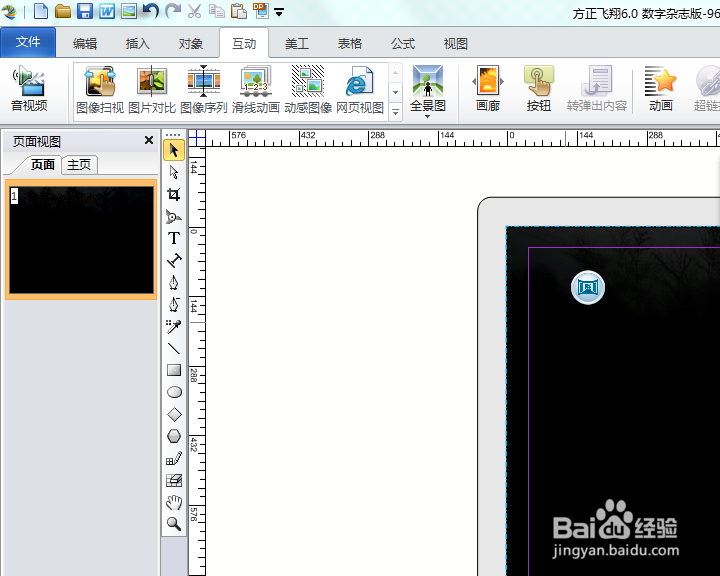720x576 pixels.
Task: Select the 主页 tab in page view
Action: (79, 164)
